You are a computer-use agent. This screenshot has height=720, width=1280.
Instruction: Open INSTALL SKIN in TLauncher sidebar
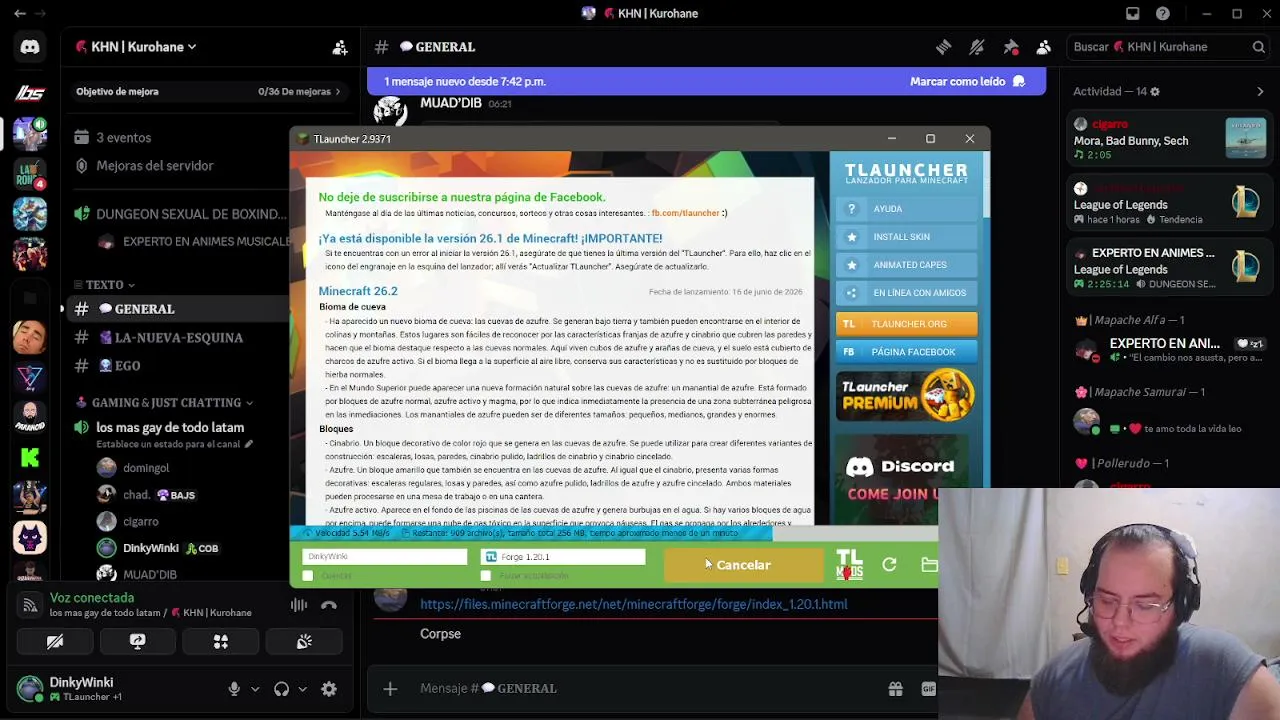click(x=906, y=237)
